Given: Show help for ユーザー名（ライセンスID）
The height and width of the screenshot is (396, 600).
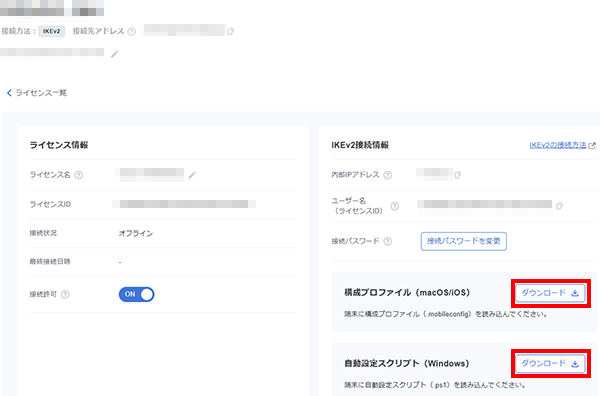Looking at the screenshot, I should (x=395, y=206).
